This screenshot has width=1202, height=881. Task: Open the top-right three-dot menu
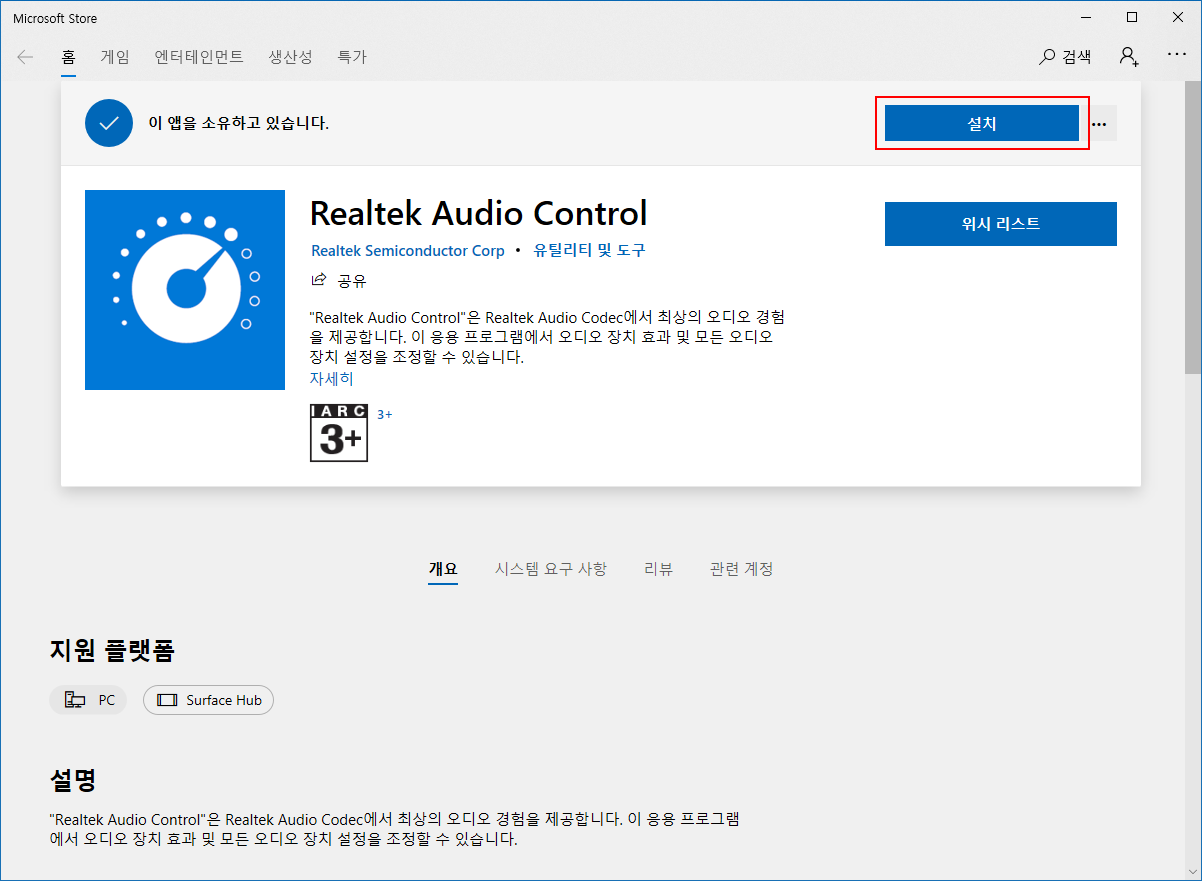[1177, 54]
